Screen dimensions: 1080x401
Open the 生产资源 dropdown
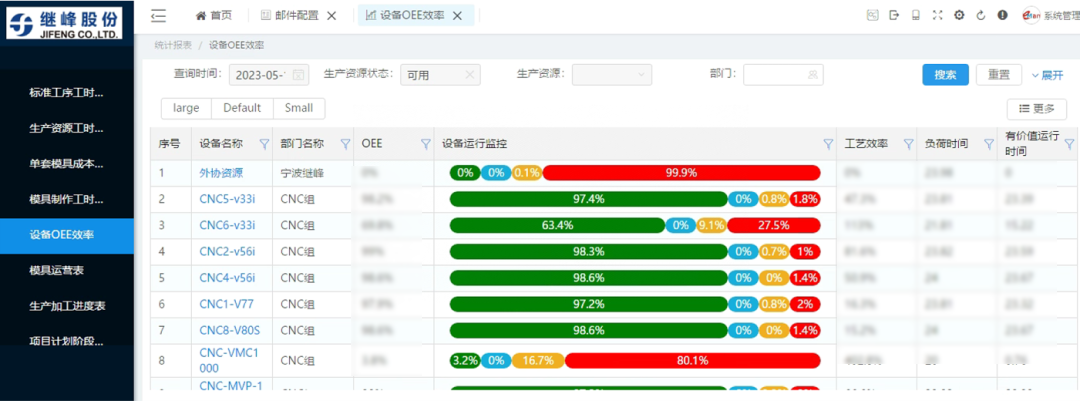pyautogui.click(x=612, y=74)
